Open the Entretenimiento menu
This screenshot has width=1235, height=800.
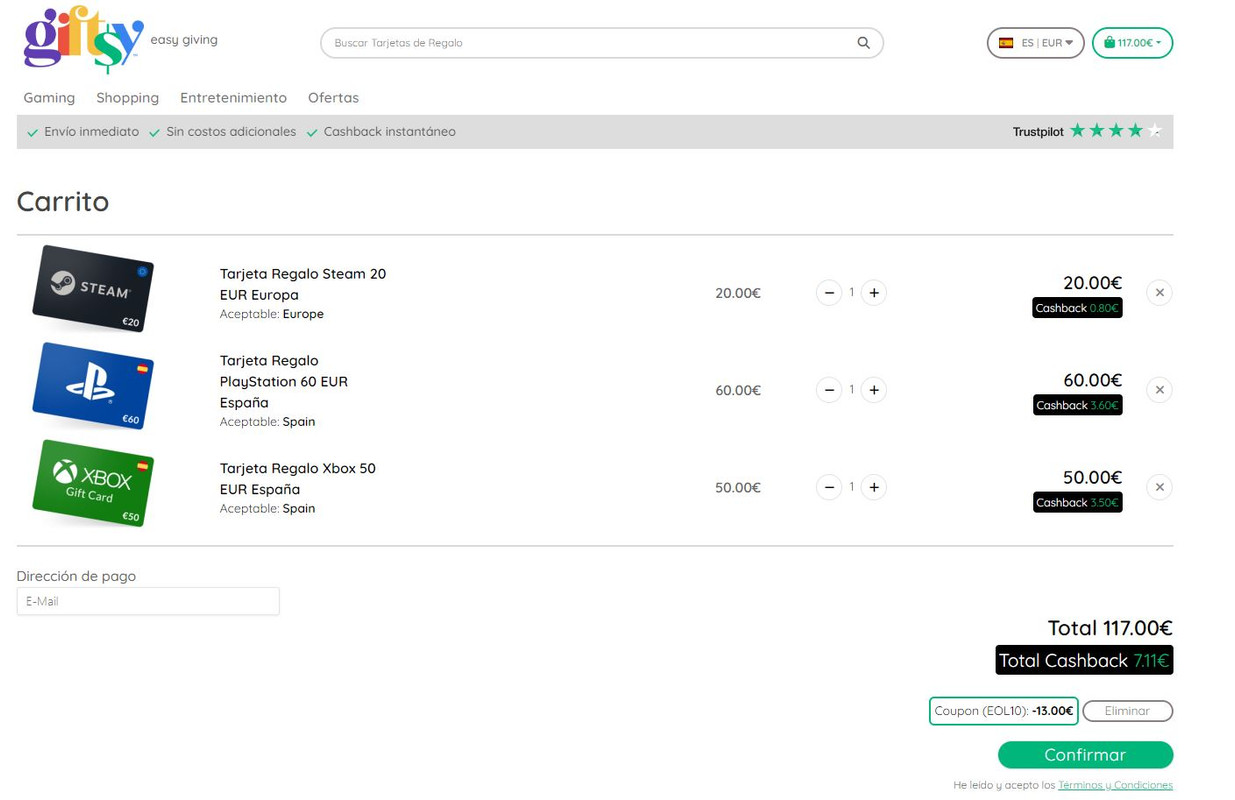click(x=233, y=97)
